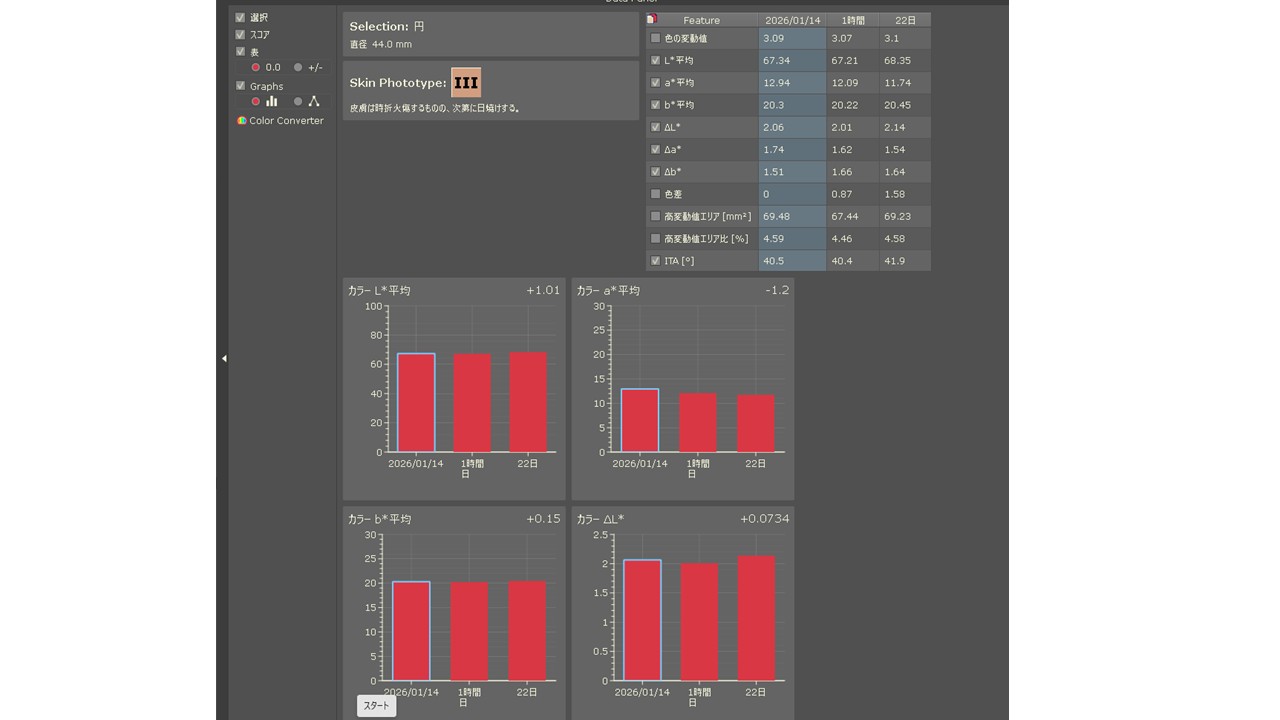The width and height of the screenshot is (1280, 720).
Task: Select the 0.0 absolute value display option
Action: click(256, 68)
